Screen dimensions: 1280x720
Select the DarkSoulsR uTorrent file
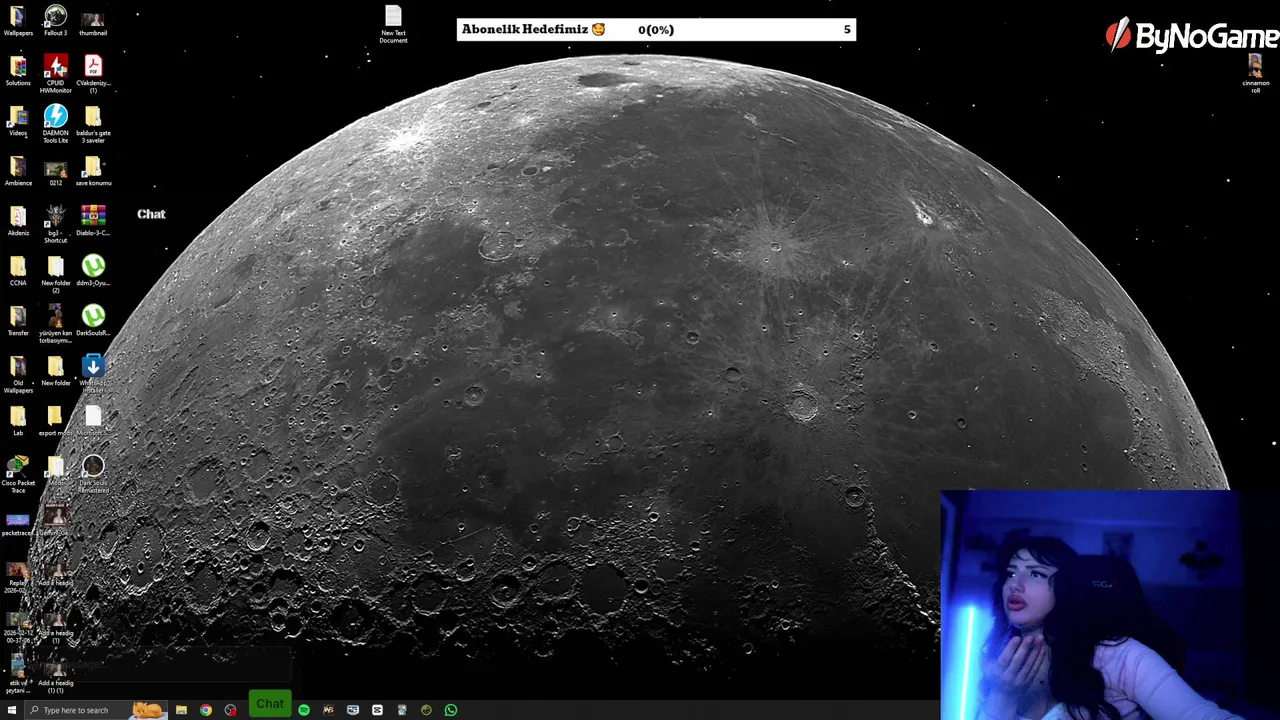93,321
